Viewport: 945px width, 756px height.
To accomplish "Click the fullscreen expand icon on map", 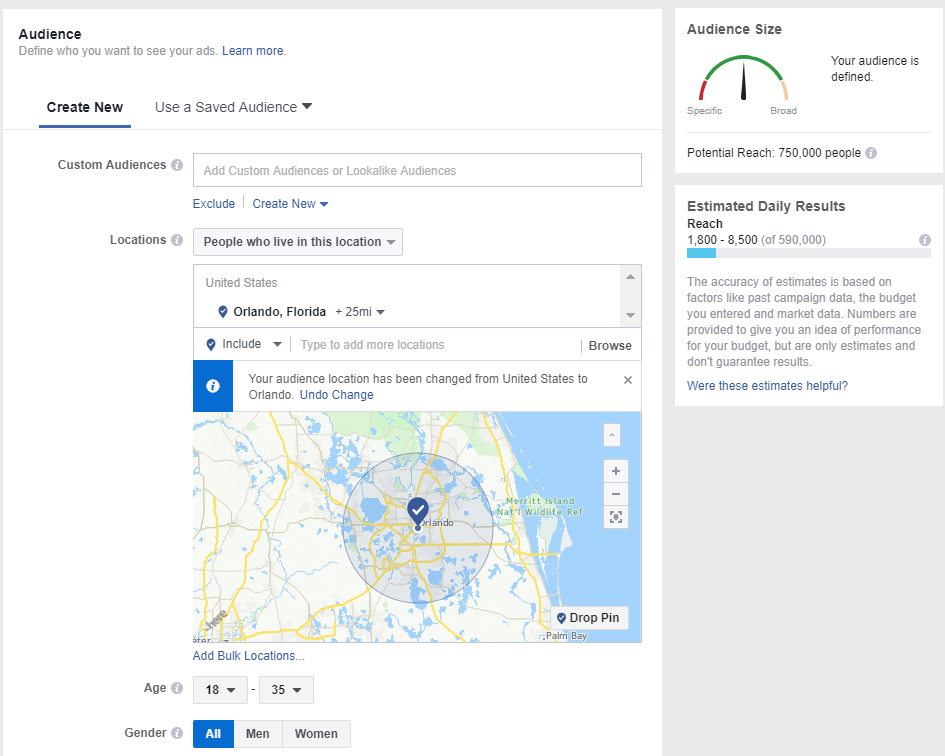I will (616, 517).
